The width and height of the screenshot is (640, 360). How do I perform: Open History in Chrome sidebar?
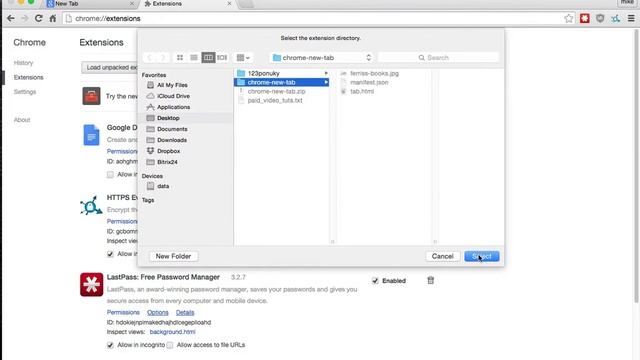[23, 63]
